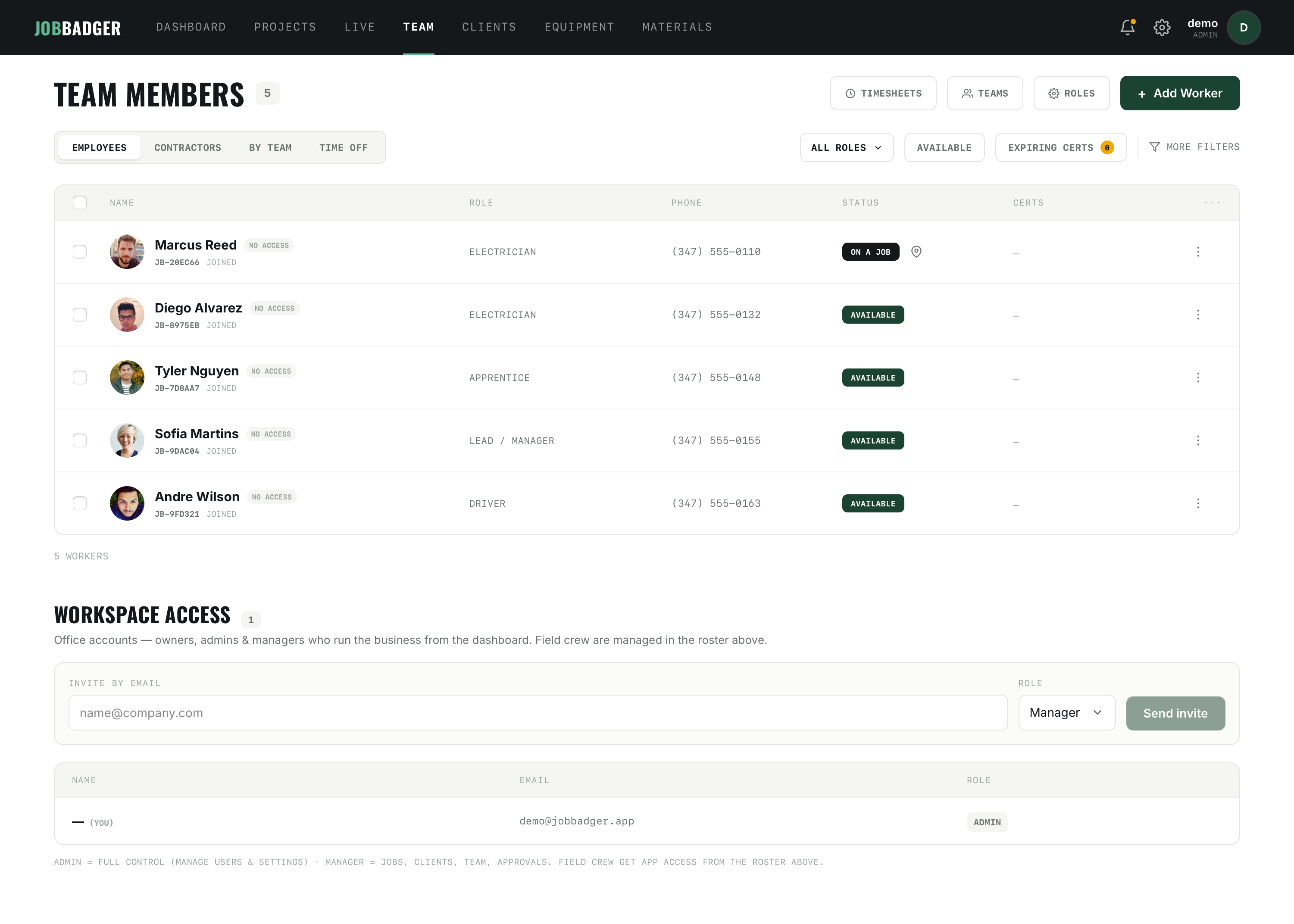Open the Manager role dropdown for invite
This screenshot has width=1294, height=924.
click(x=1066, y=713)
